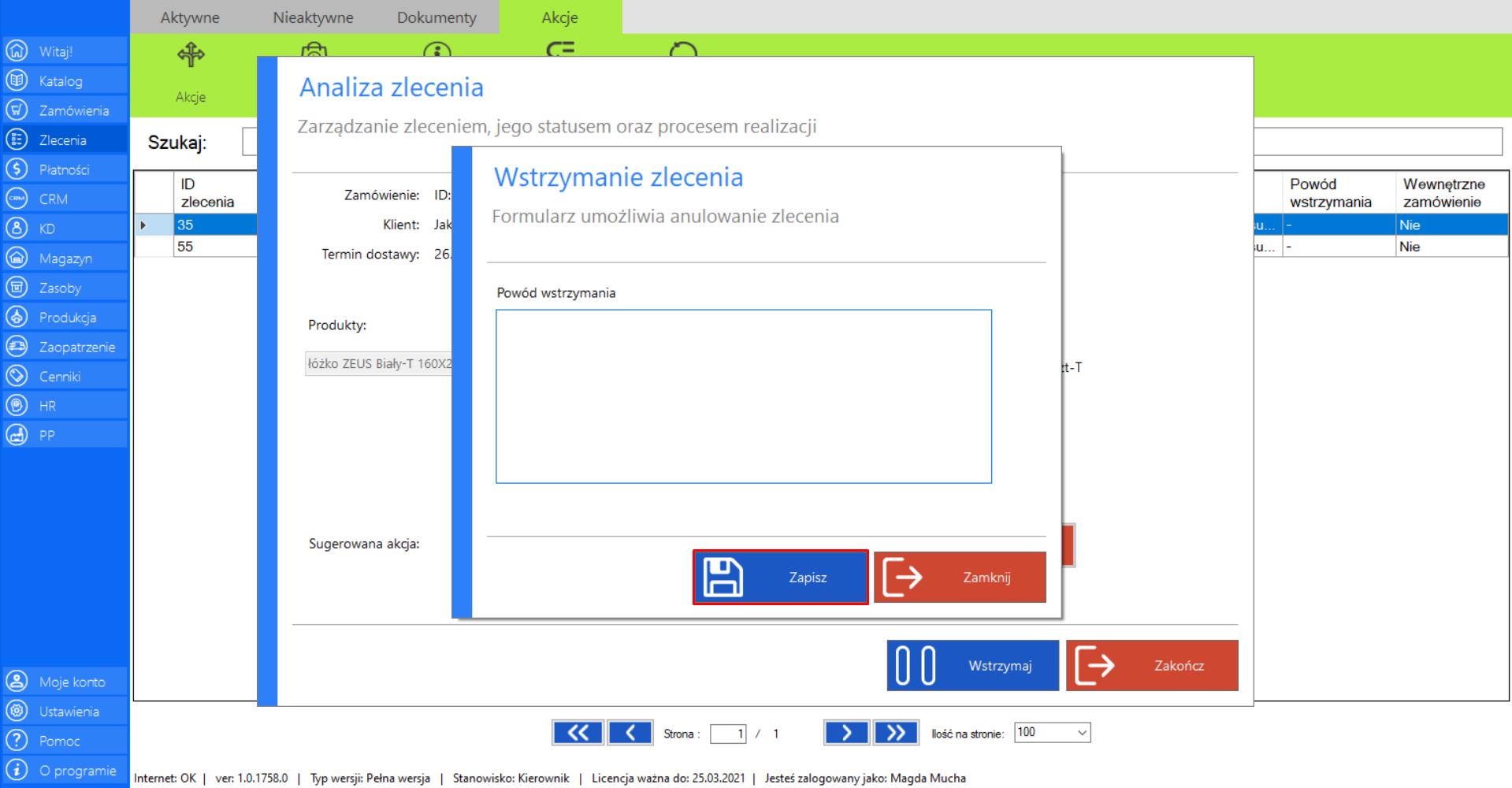Viewport: 1512px width, 788px height.
Task: Open the Zamówienia sidebar icon
Action: (17, 110)
